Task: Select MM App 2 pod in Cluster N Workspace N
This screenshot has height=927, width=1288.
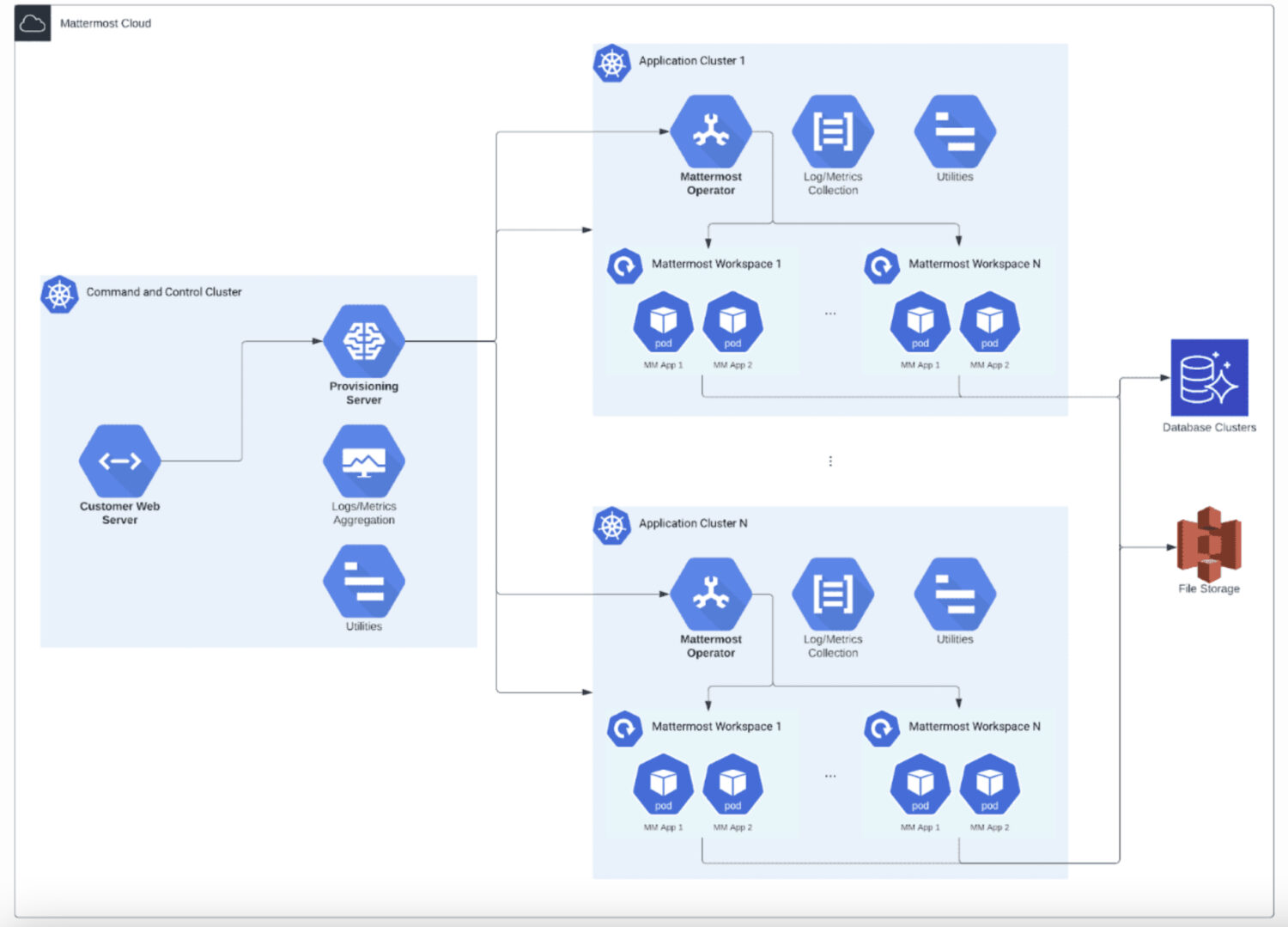Action: (x=989, y=785)
